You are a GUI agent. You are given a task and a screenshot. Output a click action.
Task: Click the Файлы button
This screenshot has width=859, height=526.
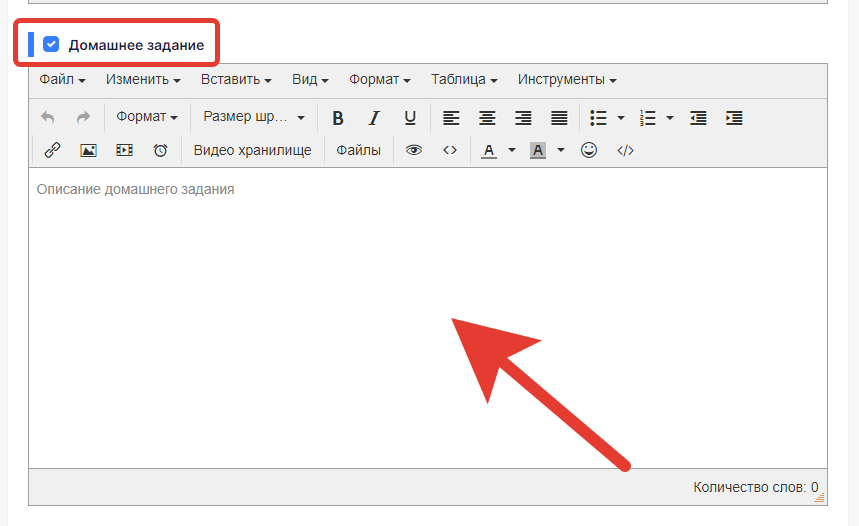click(358, 150)
